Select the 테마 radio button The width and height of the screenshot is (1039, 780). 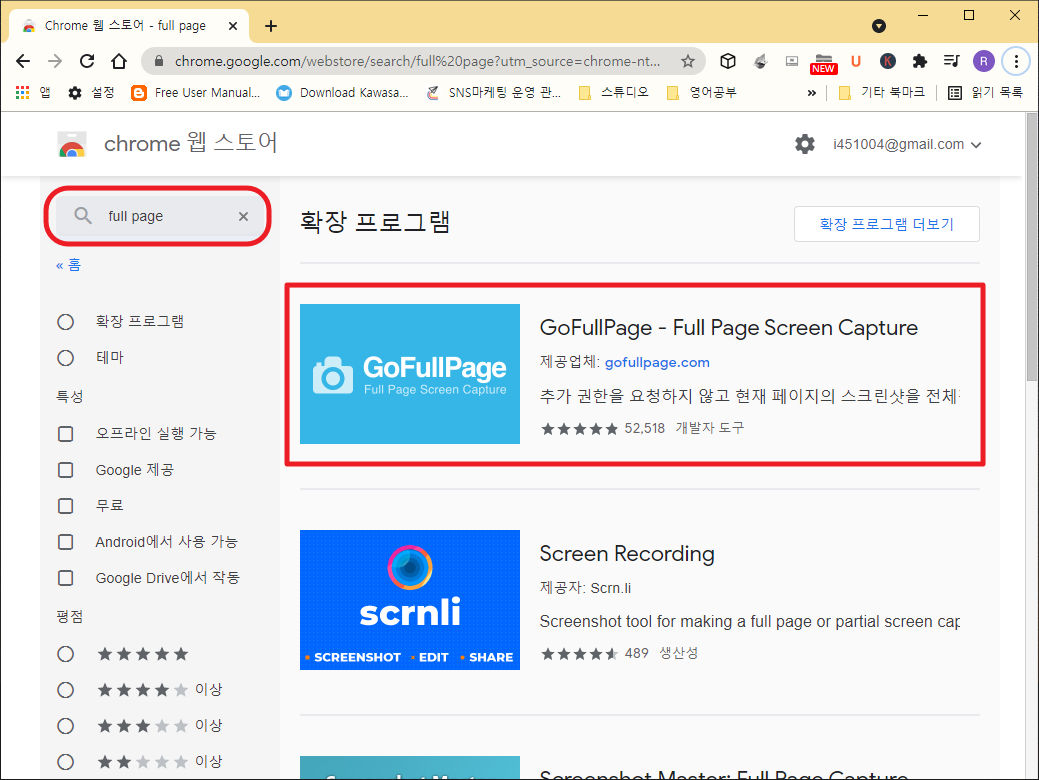(65, 357)
